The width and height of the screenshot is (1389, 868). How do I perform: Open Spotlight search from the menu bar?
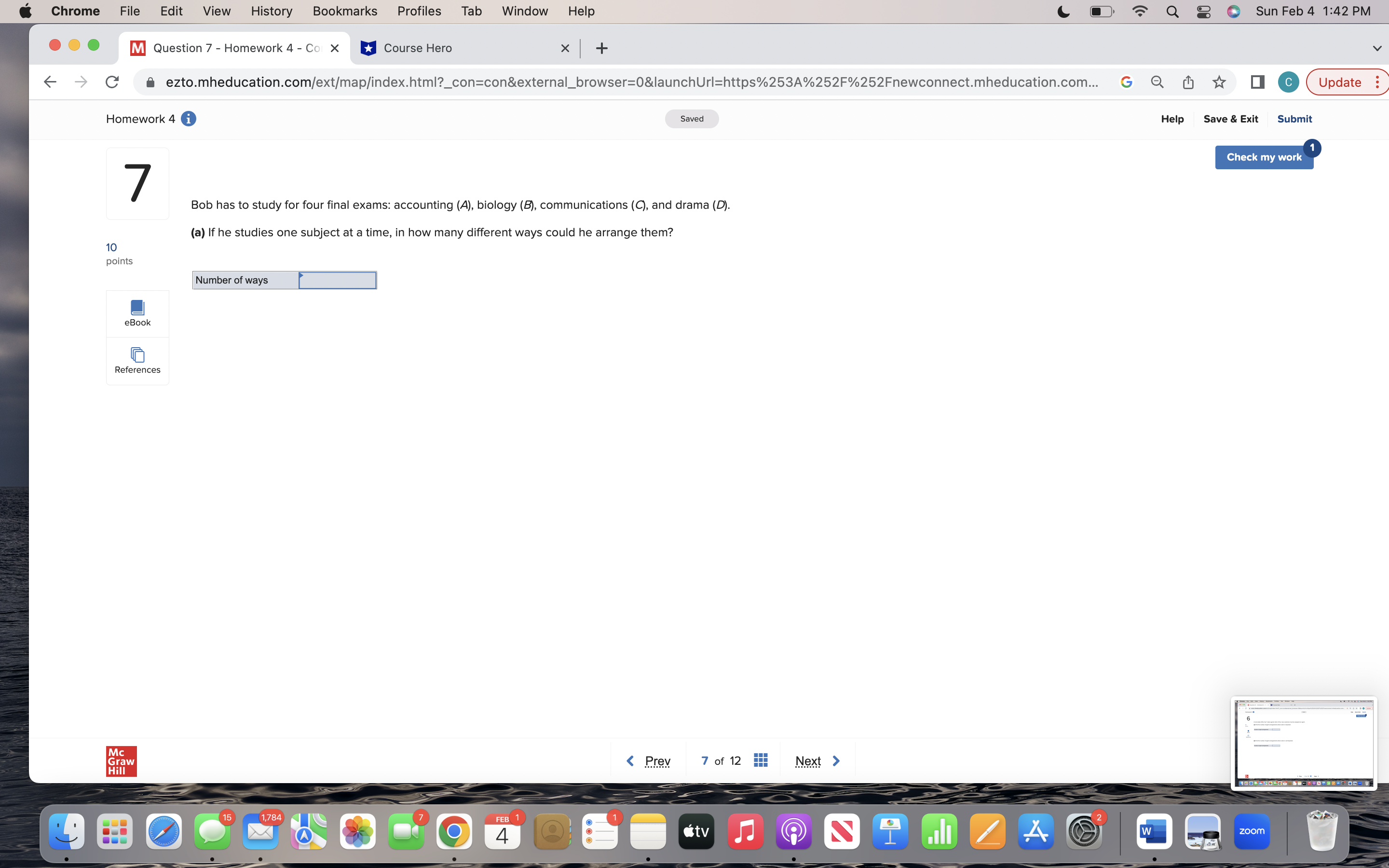click(1172, 12)
